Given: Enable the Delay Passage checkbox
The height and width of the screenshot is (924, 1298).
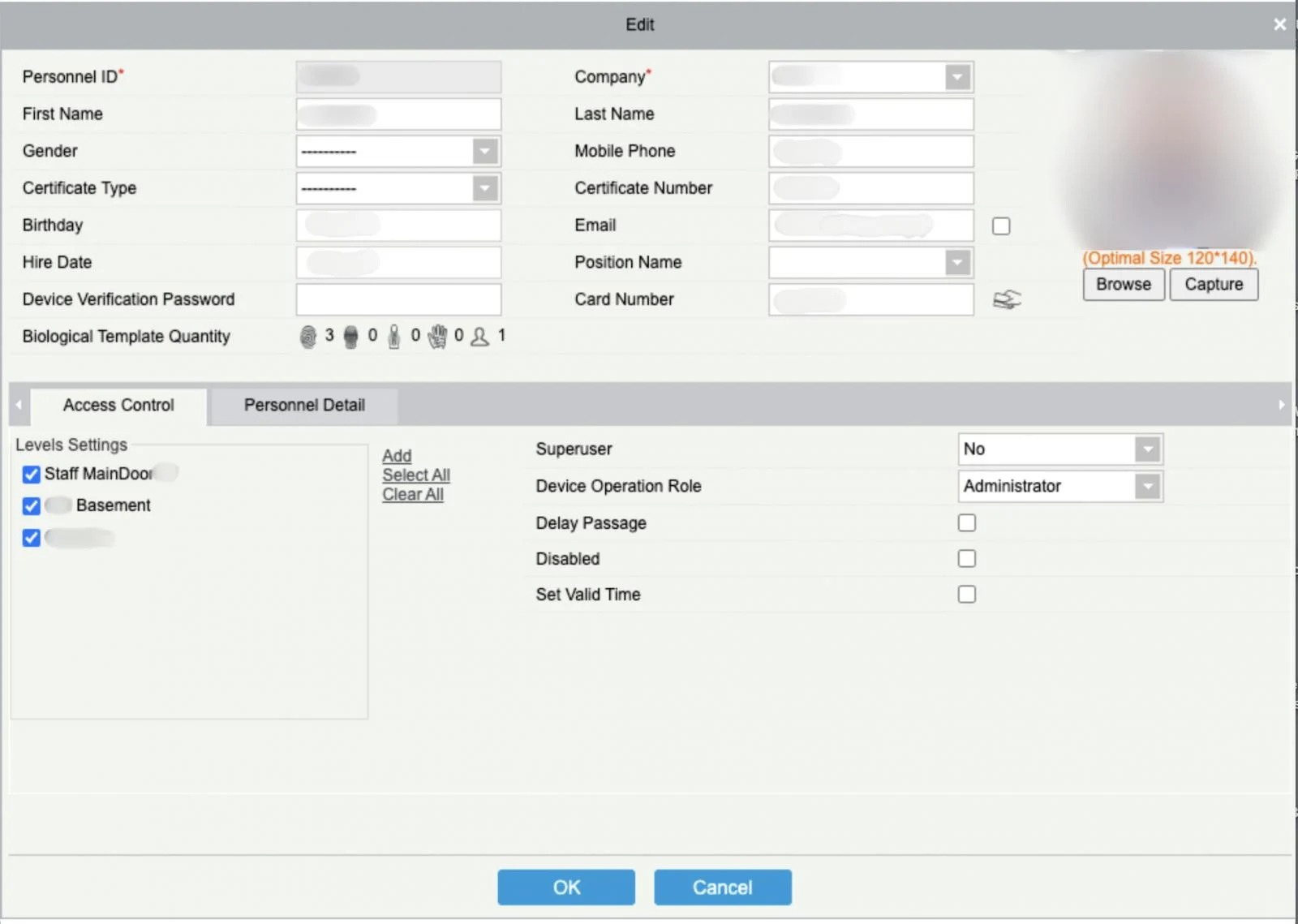Looking at the screenshot, I should [x=966, y=523].
